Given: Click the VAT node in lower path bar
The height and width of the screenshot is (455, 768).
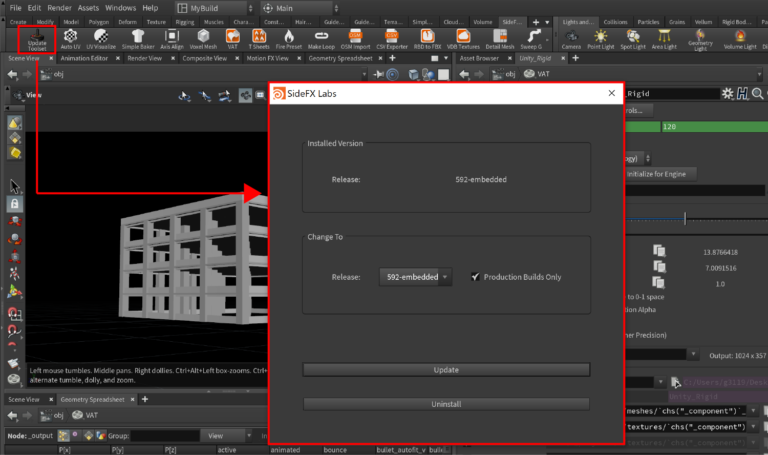Looking at the screenshot, I should pos(85,415).
